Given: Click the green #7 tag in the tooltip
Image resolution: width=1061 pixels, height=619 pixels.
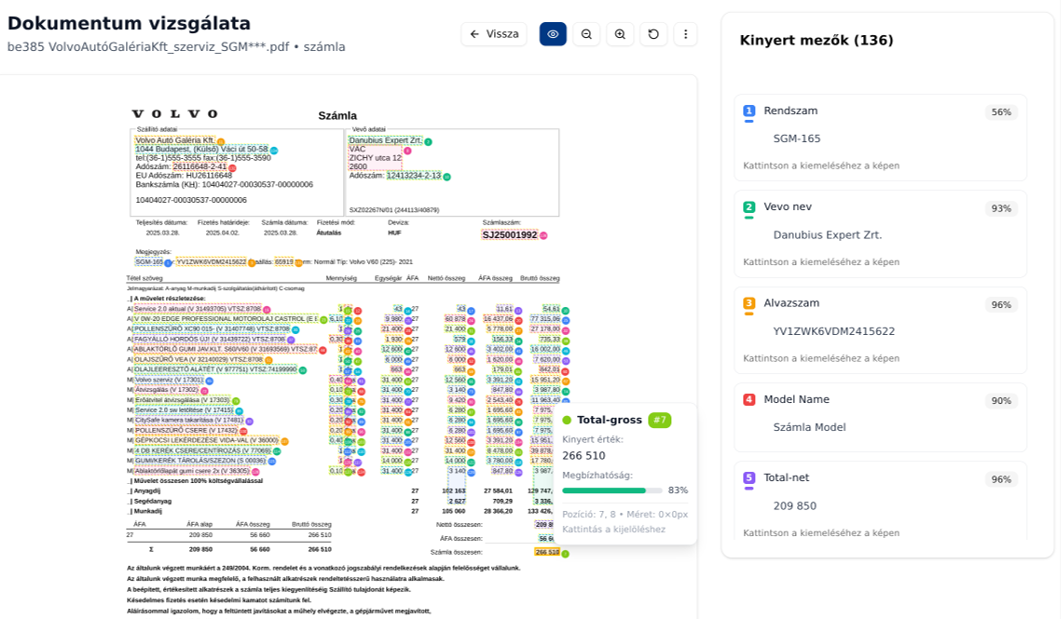Looking at the screenshot, I should point(659,420).
